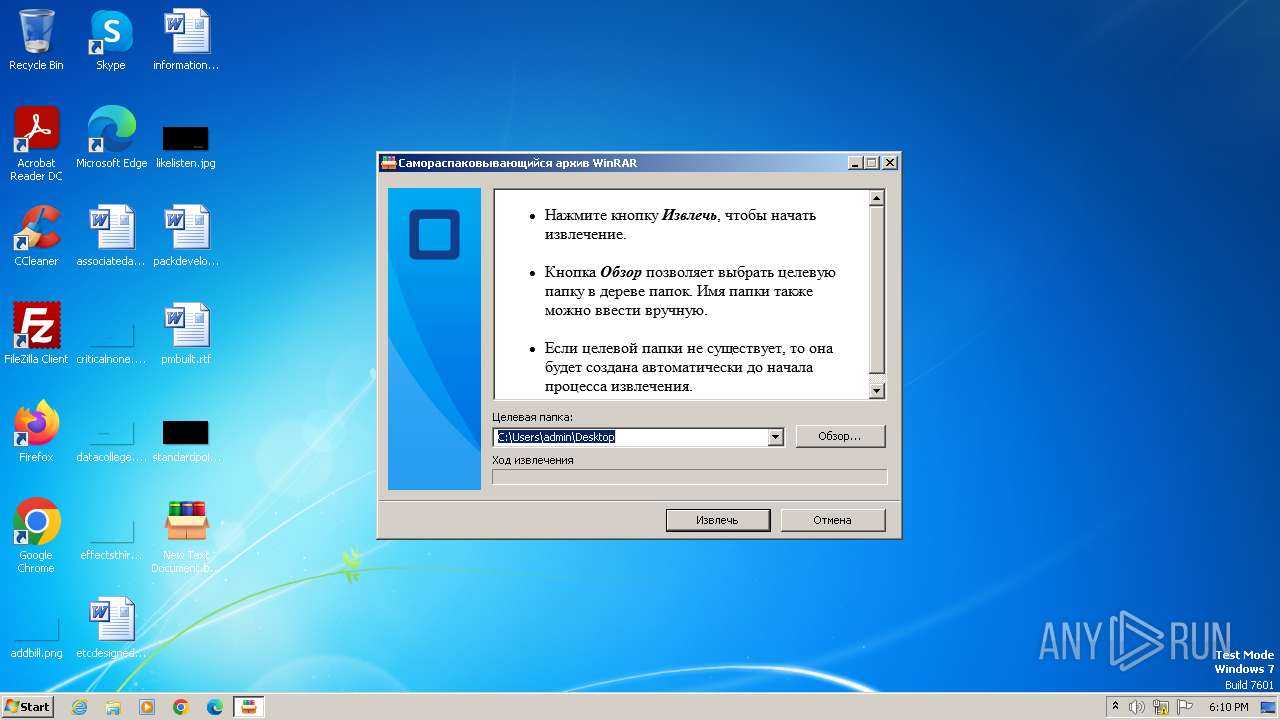1280x720 pixels.
Task: Click the Отмена cancel button
Action: [x=832, y=520]
